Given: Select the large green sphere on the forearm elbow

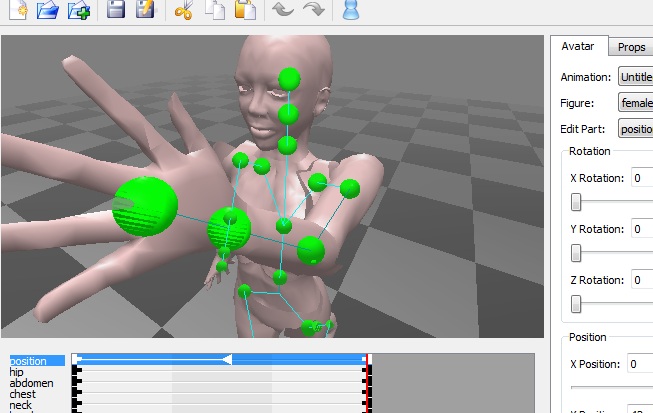Looking at the screenshot, I should [x=311, y=250].
